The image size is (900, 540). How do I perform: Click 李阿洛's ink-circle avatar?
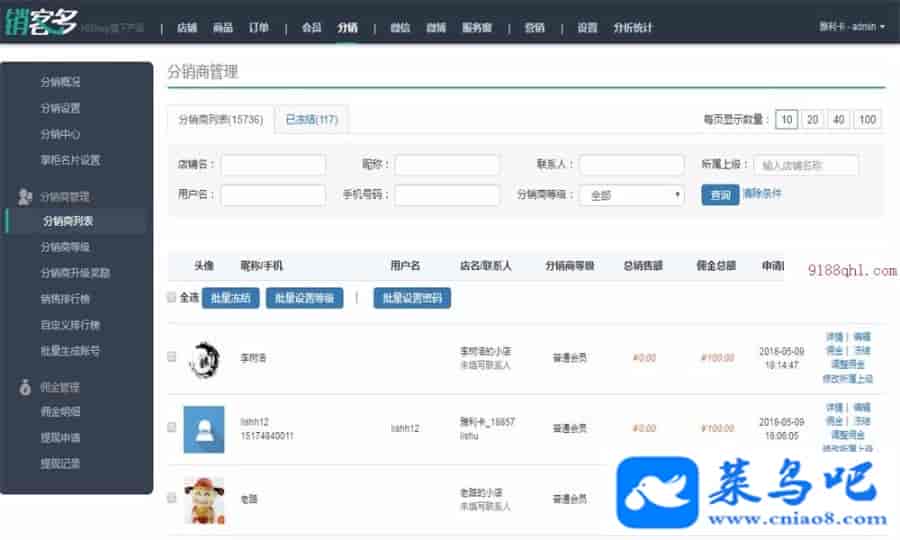click(204, 358)
